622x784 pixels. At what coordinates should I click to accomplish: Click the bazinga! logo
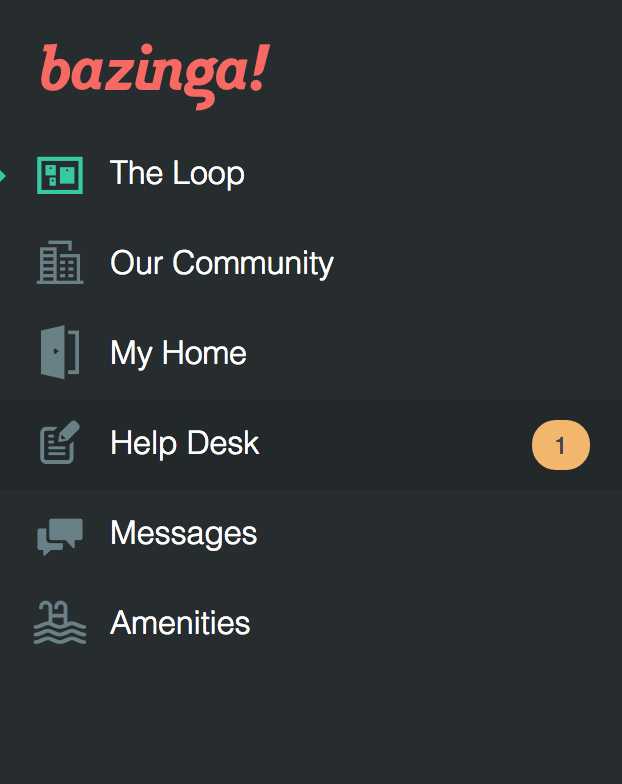[x=154, y=72]
